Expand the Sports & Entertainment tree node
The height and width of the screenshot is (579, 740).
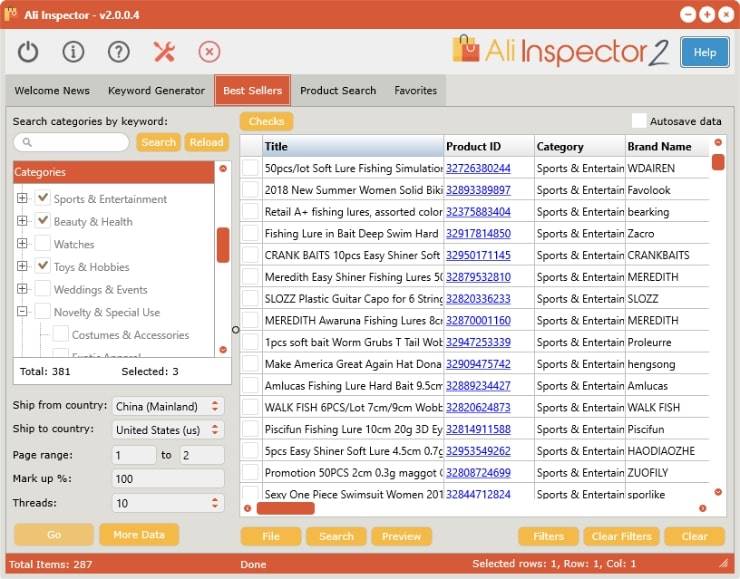pyautogui.click(x=22, y=198)
